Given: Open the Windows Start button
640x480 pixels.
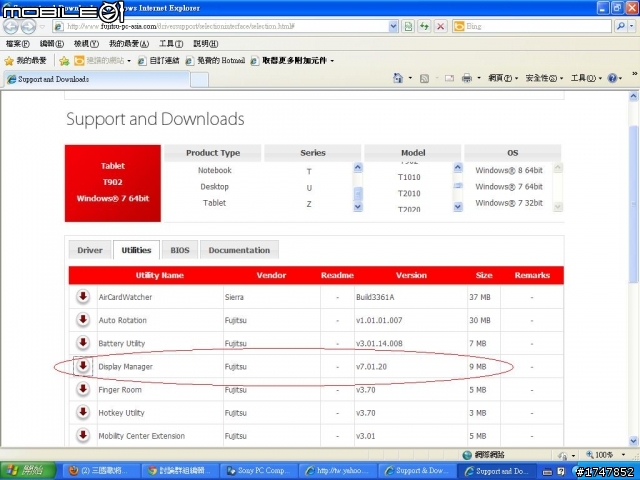Looking at the screenshot, I should coord(27,471).
